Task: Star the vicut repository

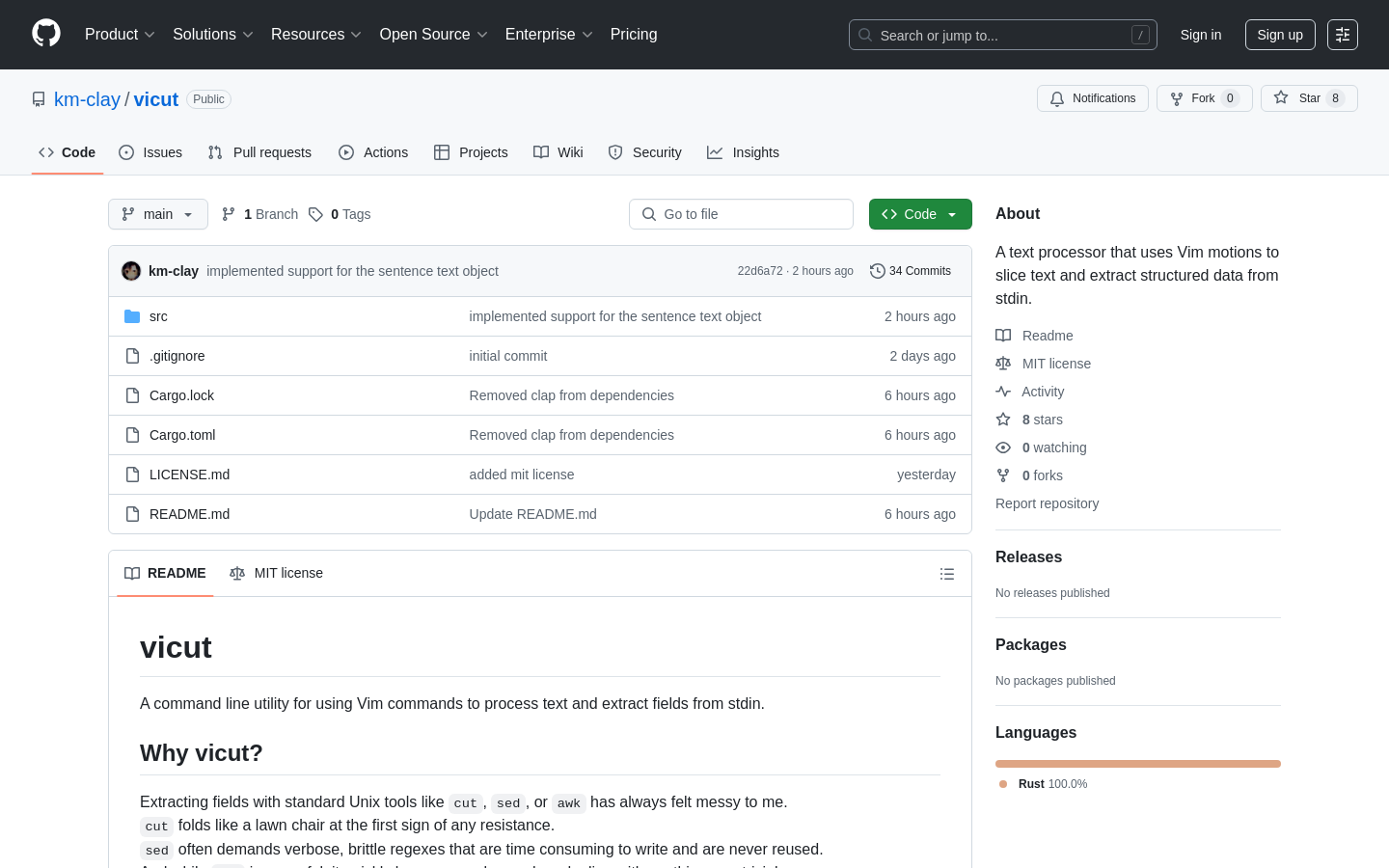Action: (1309, 98)
